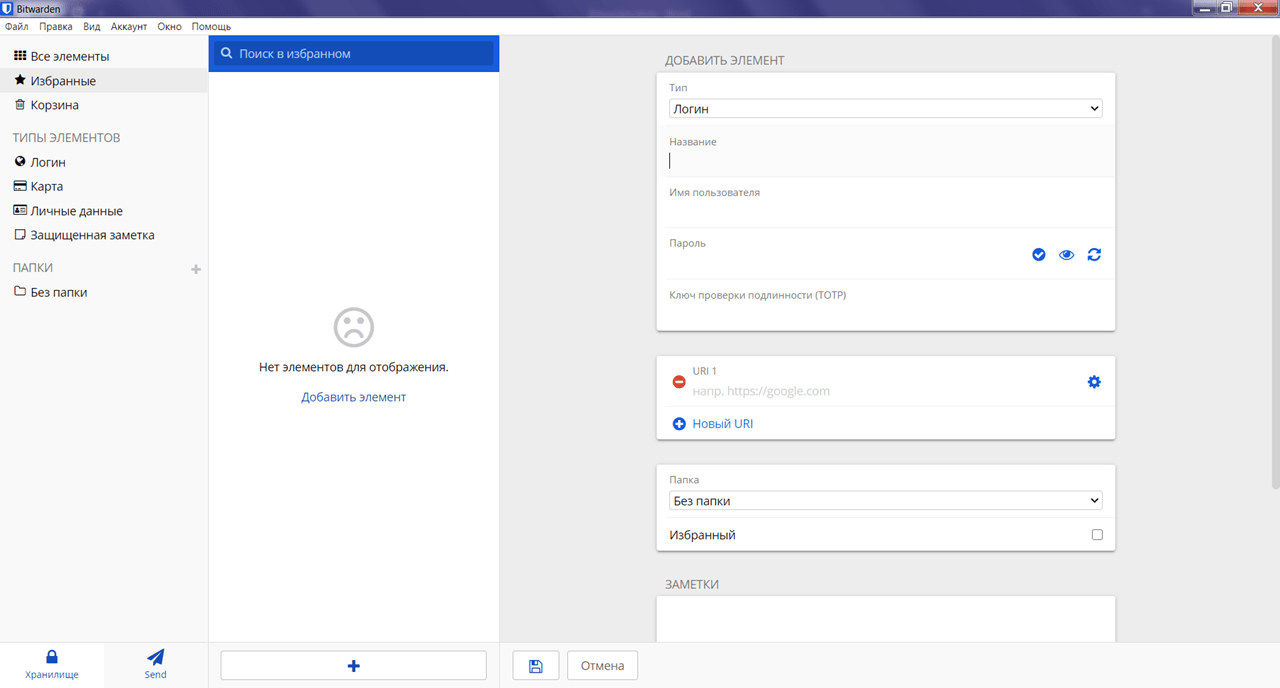Screen dimensions: 1280x688
Task: Add a new folder with plus icon
Action: pyautogui.click(x=196, y=269)
